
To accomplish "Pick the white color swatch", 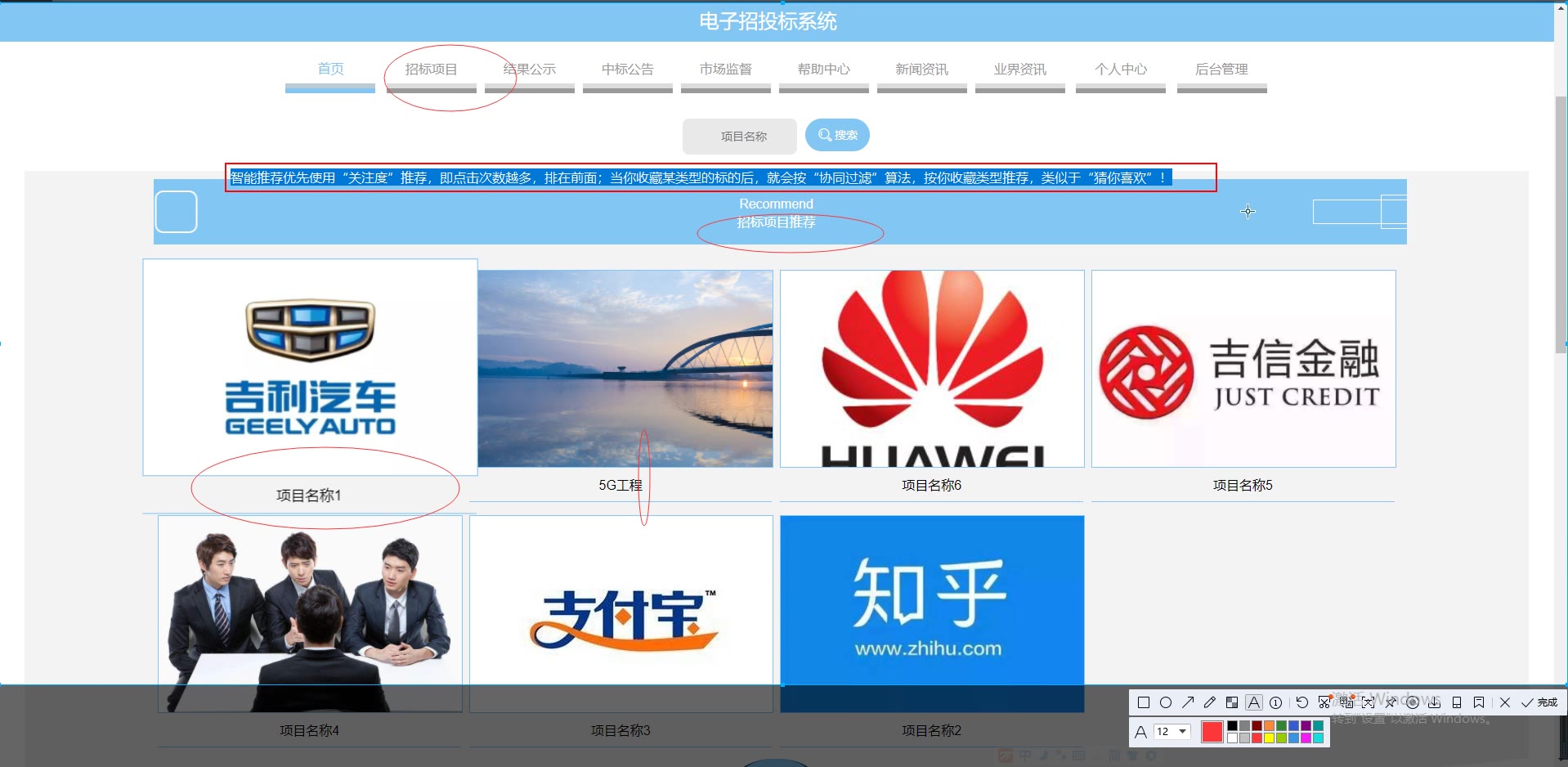I will [x=1232, y=738].
